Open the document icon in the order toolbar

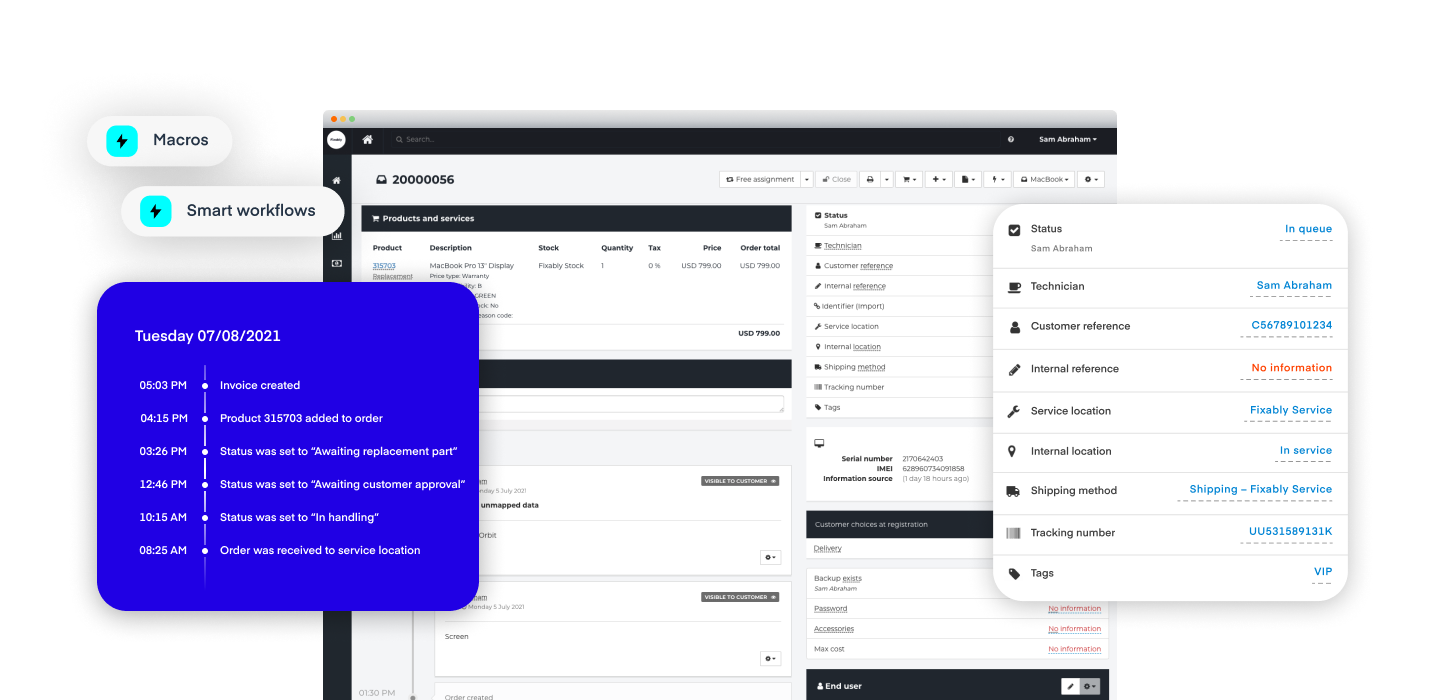[966, 178]
